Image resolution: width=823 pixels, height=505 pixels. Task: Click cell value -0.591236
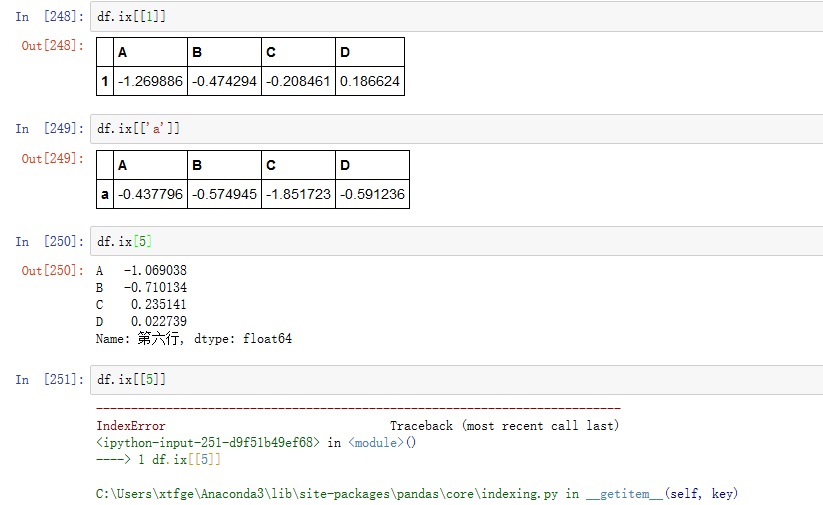click(x=372, y=194)
